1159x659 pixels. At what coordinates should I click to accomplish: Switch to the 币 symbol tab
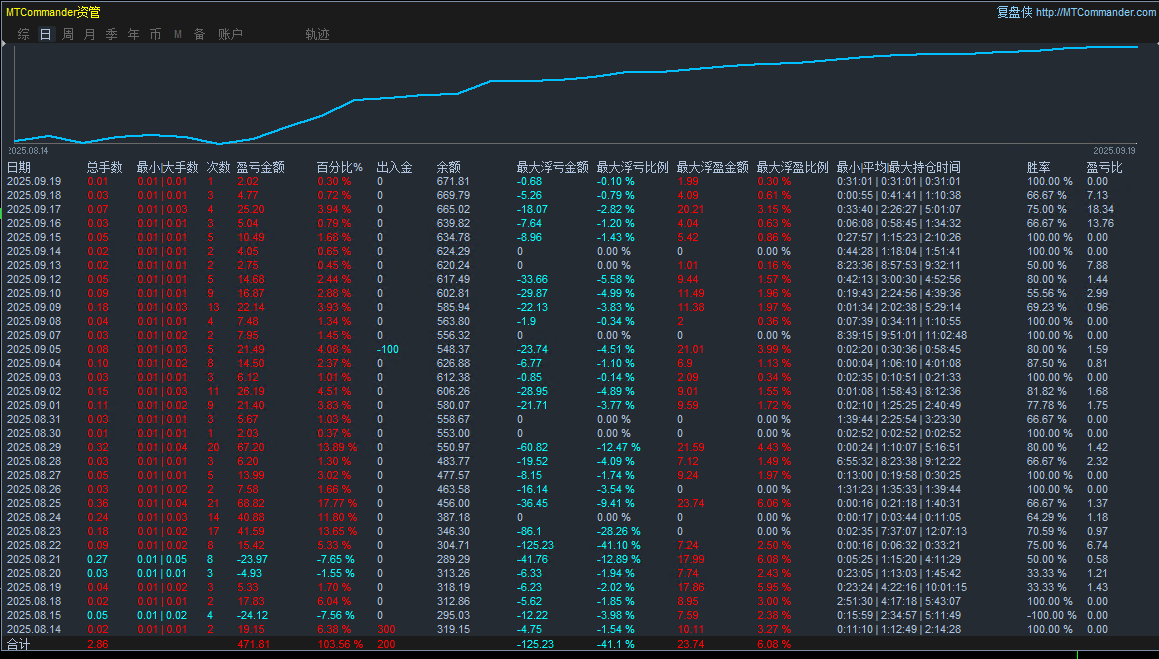click(x=156, y=34)
